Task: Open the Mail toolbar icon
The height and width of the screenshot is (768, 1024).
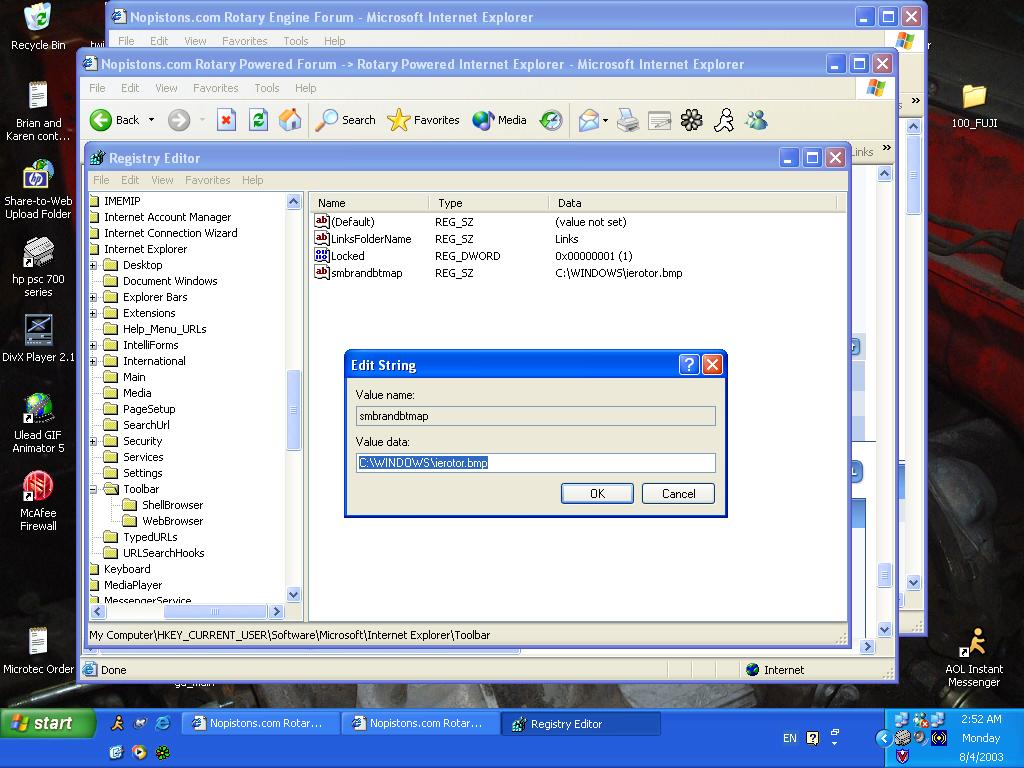Action: [x=589, y=120]
